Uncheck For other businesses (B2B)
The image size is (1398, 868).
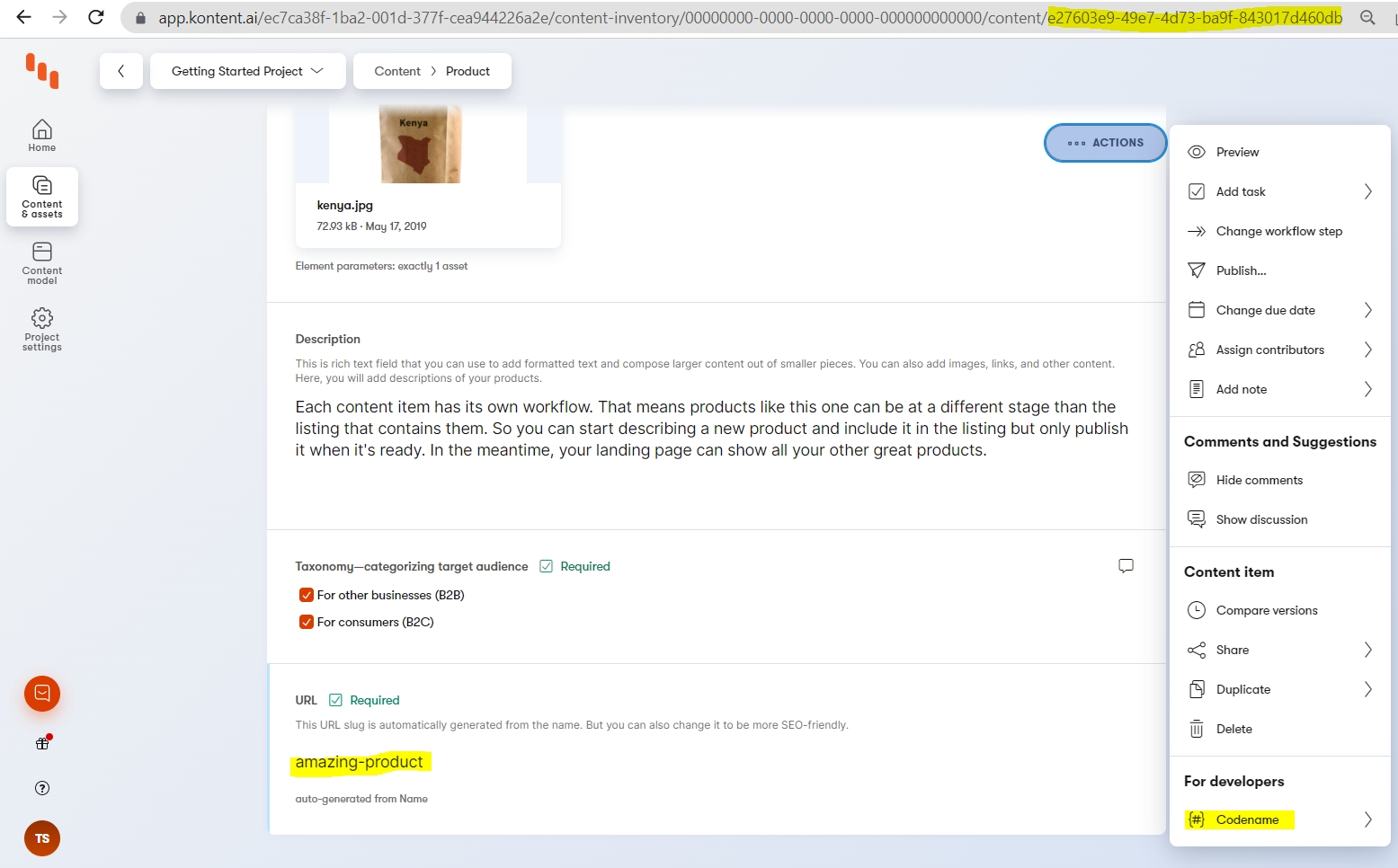[307, 595]
